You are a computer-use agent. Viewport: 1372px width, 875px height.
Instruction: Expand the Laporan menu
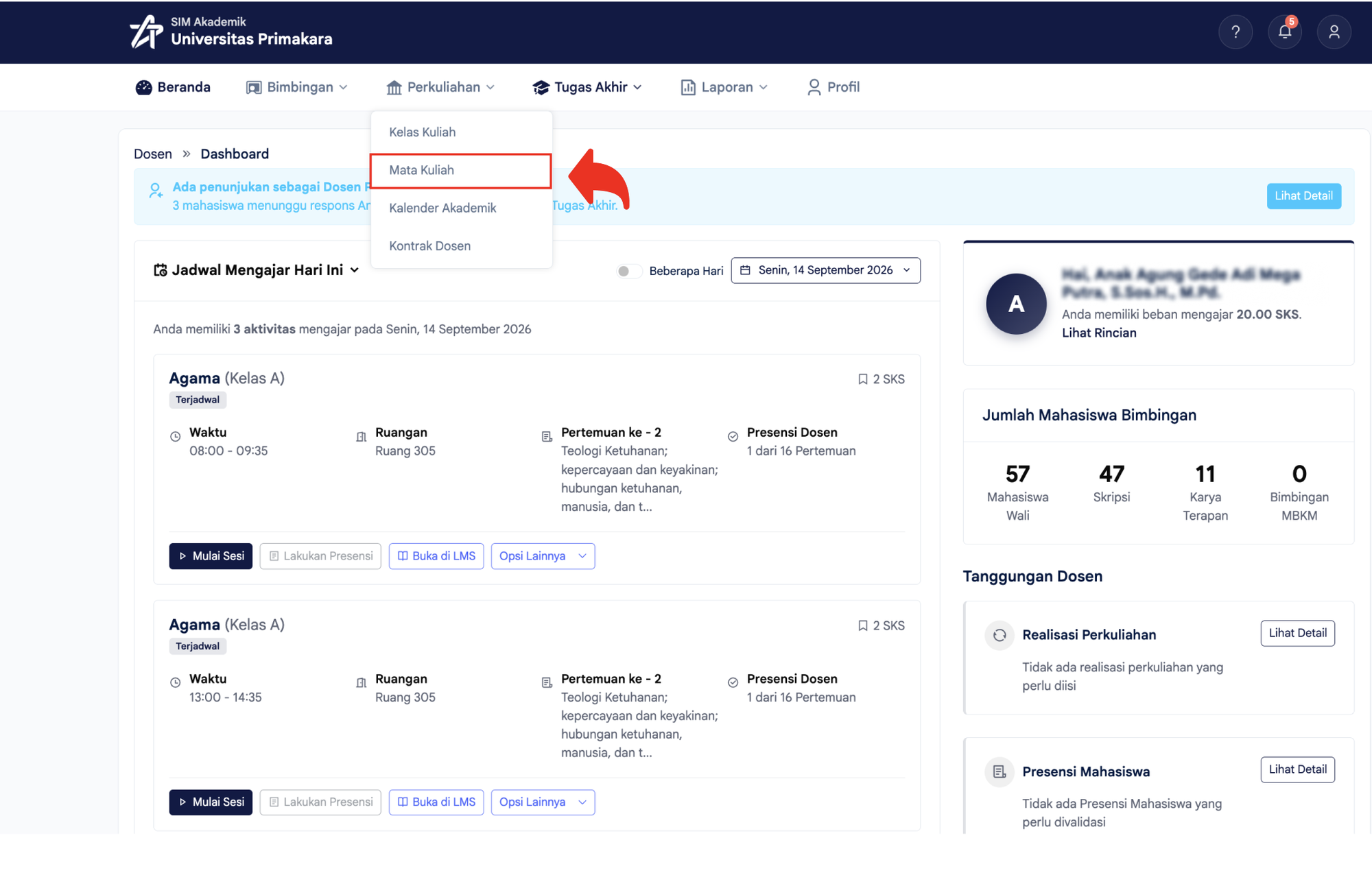click(724, 87)
